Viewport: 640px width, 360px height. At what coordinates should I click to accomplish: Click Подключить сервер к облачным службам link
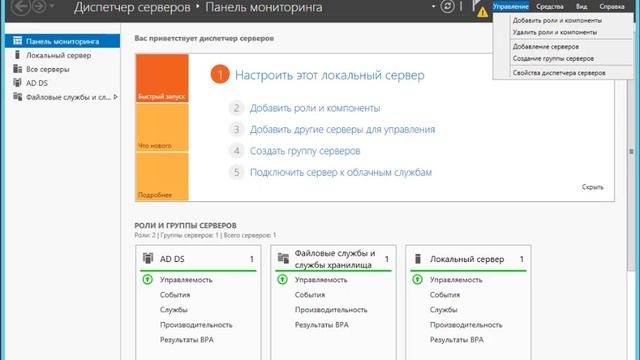340,172
